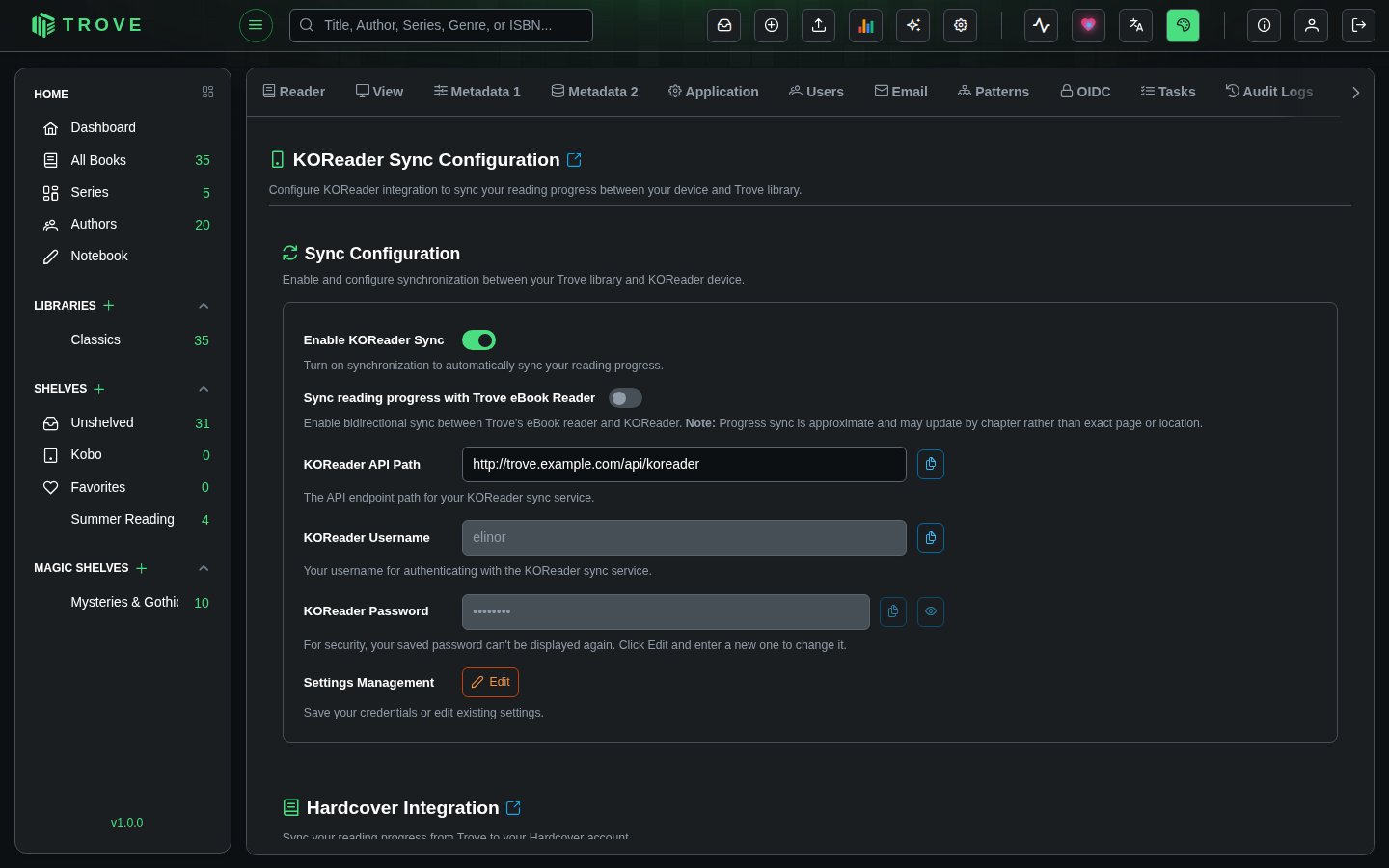Collapse the Magic Shelves section chevron
This screenshot has height=868, width=1389.
coord(204,568)
